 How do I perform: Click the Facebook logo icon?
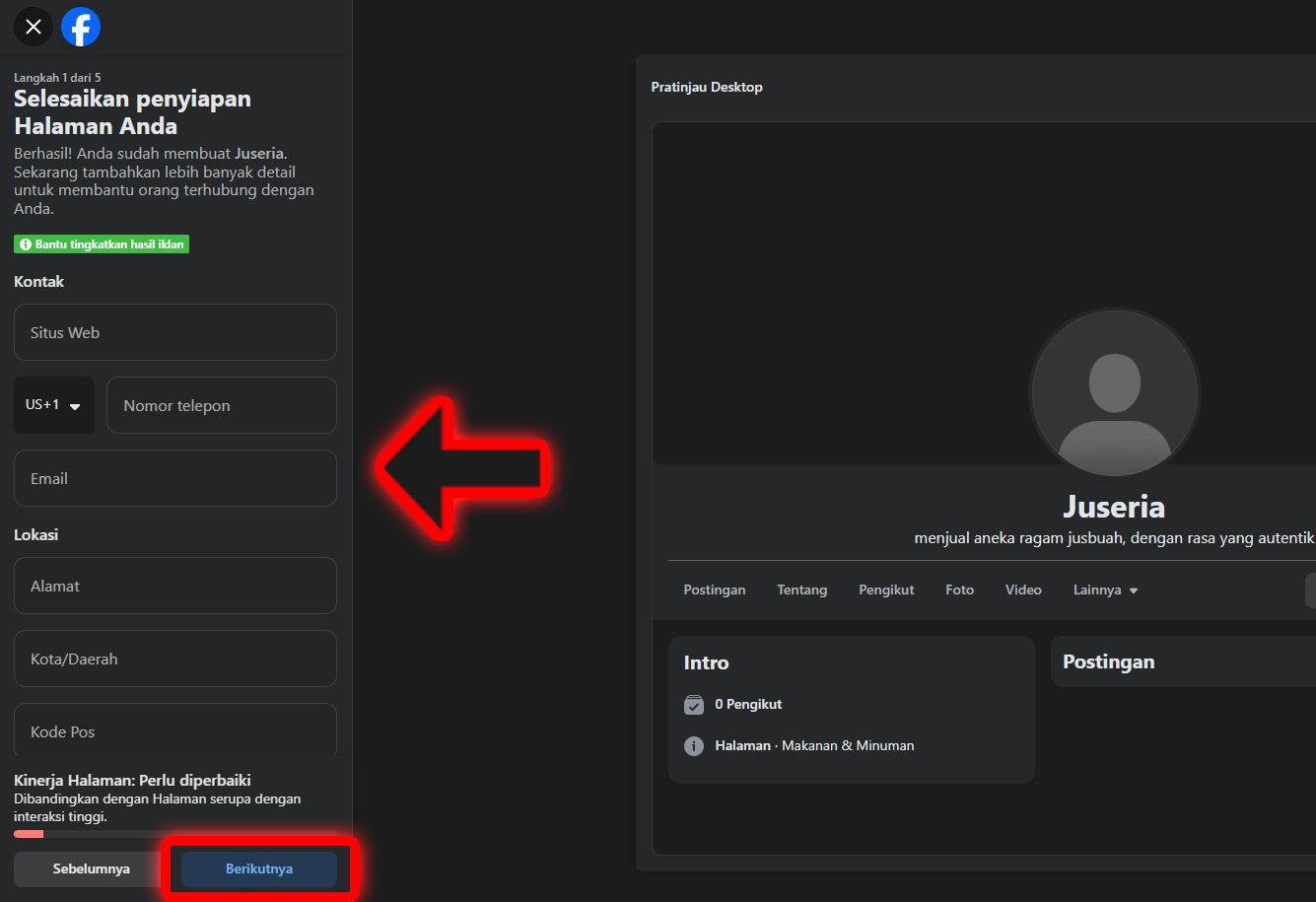81,27
